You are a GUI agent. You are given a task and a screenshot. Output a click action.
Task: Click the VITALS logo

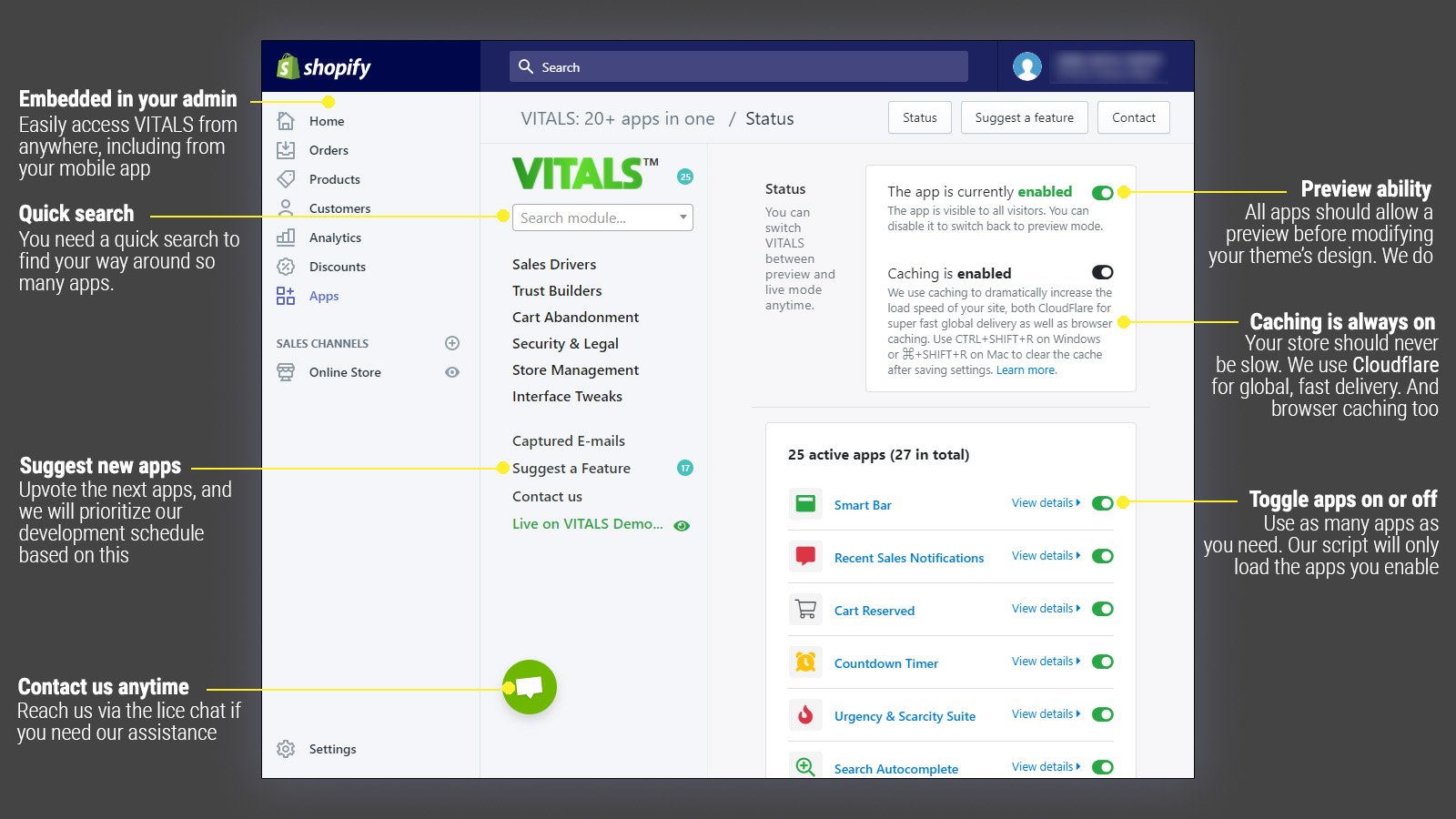[585, 173]
